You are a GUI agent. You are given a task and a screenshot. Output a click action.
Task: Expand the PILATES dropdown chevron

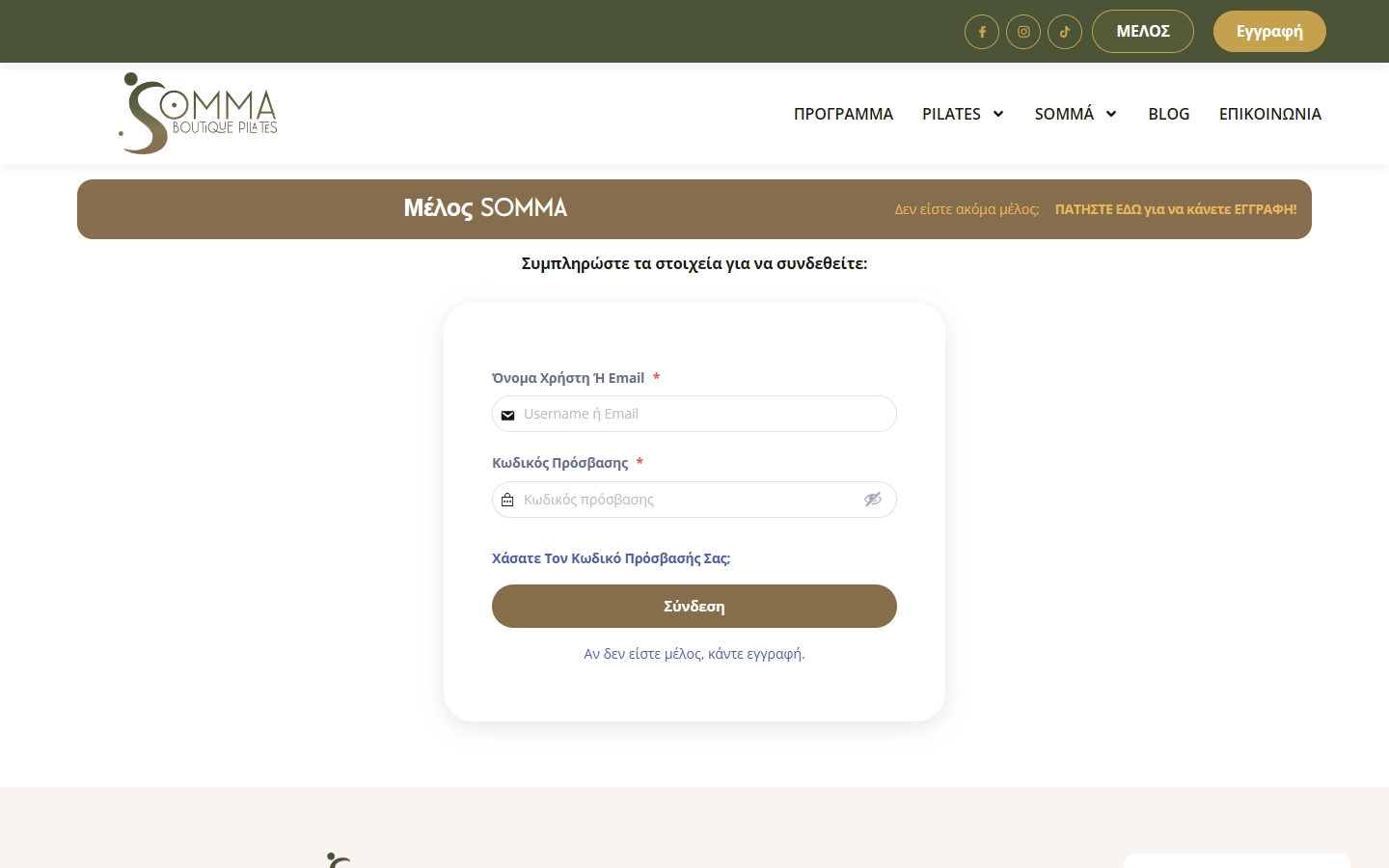[998, 114]
